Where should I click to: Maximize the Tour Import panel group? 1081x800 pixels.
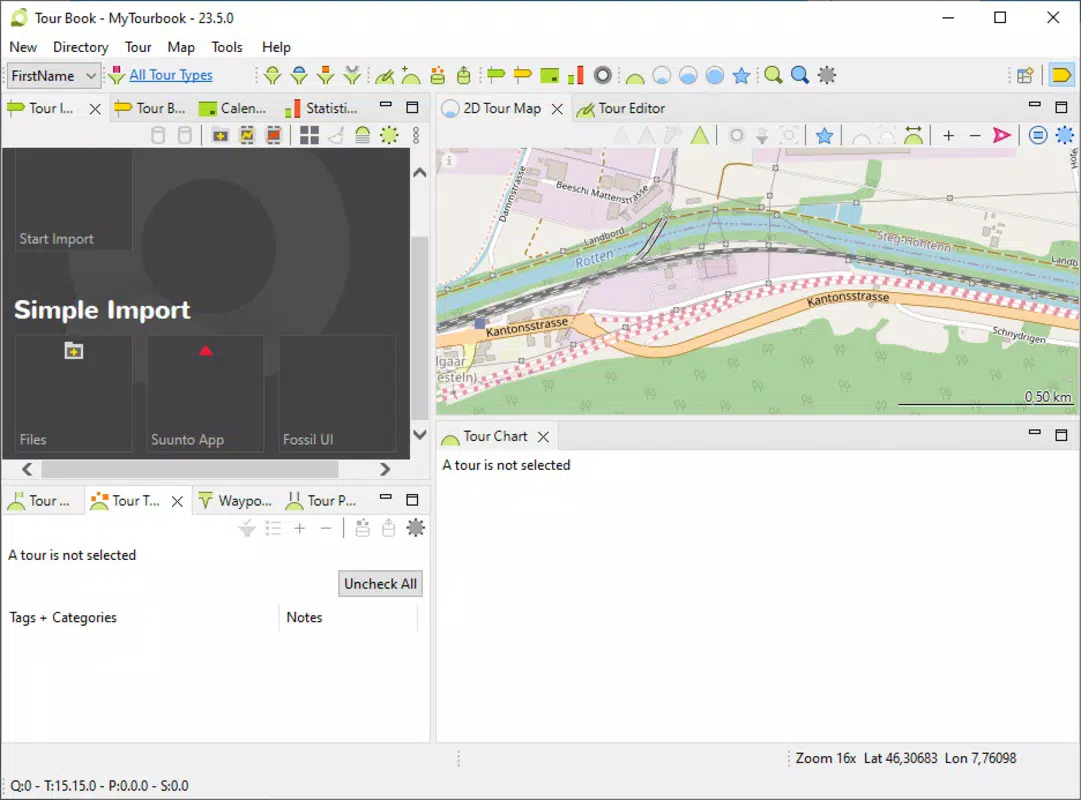click(412, 108)
